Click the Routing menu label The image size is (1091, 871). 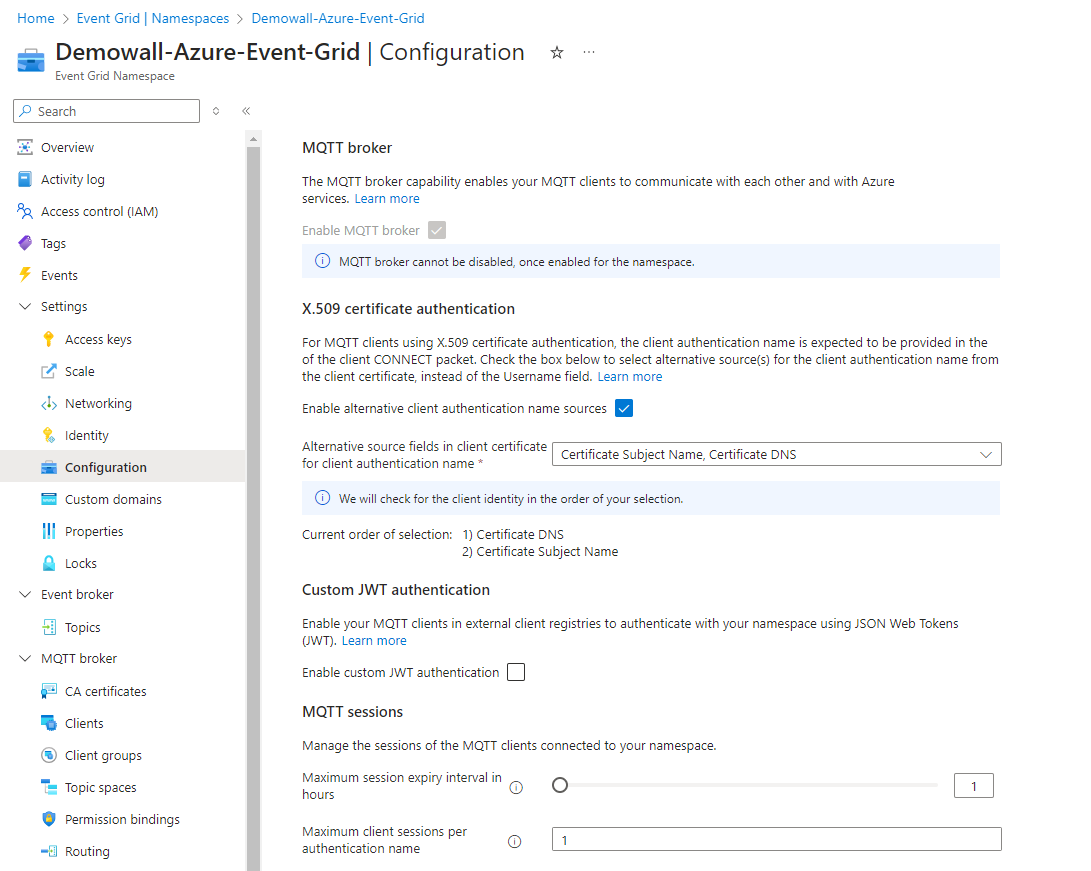(87, 852)
